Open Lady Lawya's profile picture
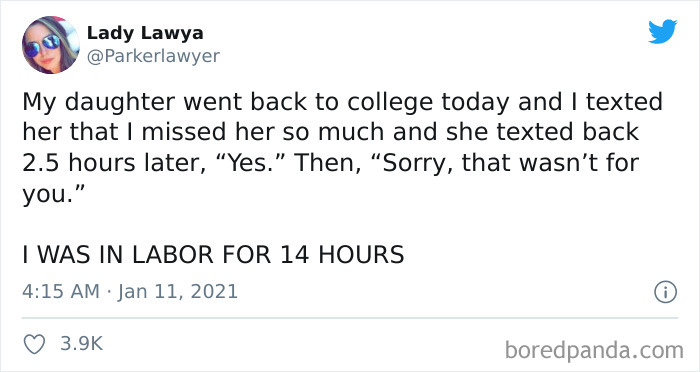Viewport: 700px width, 372px height. point(50,45)
